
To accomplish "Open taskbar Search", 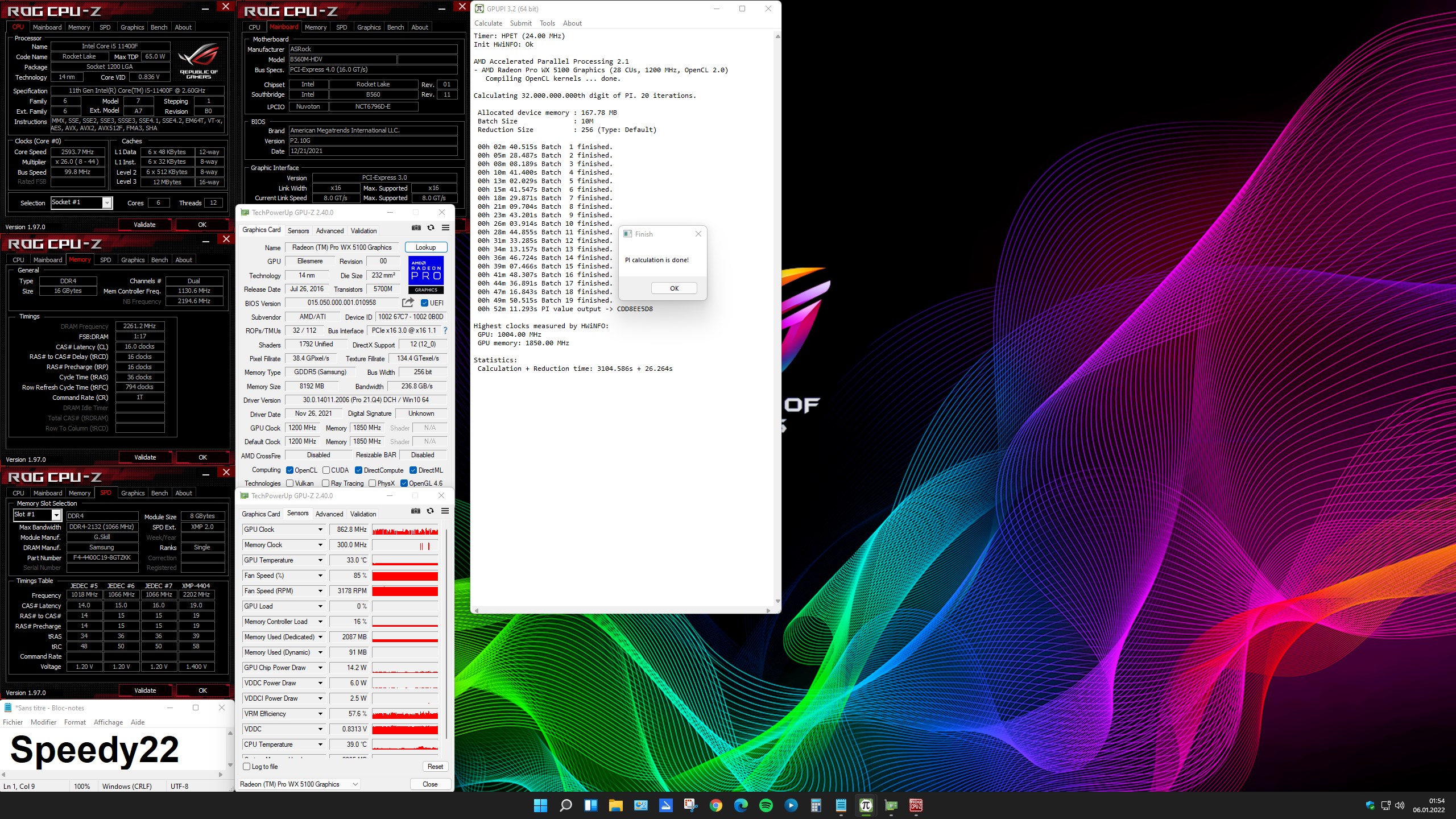I will click(x=565, y=805).
